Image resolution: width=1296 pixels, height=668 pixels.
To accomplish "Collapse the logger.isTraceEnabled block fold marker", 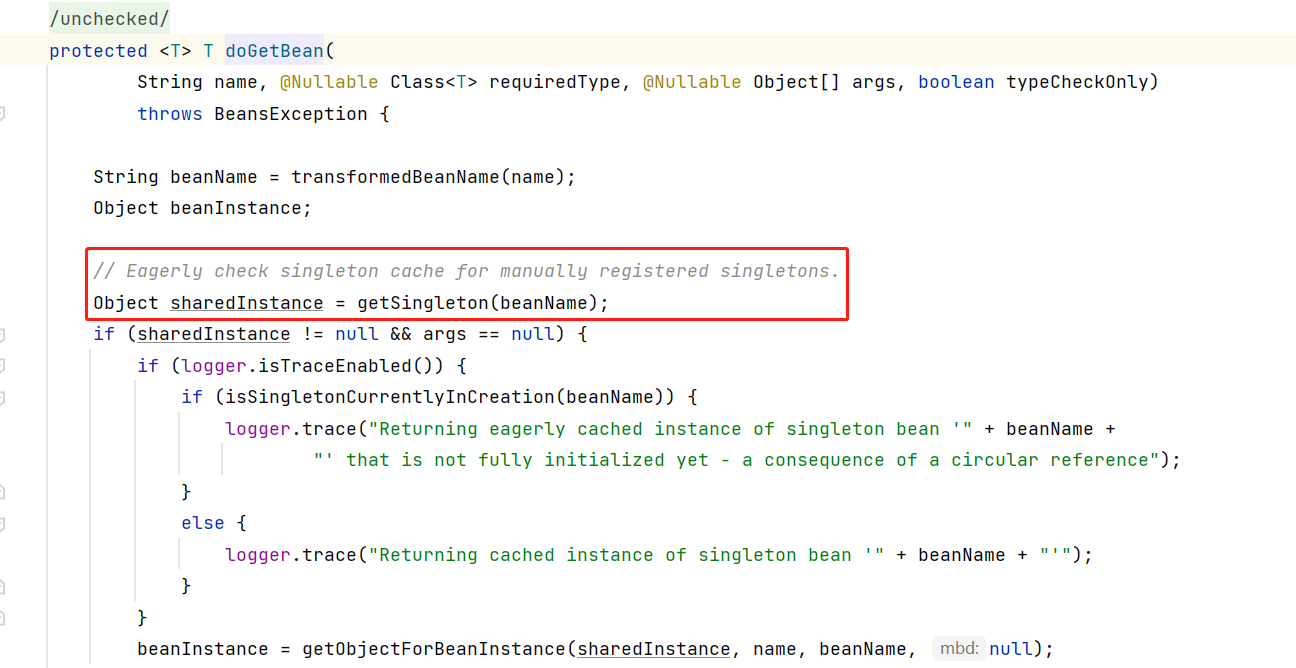I will pos(2,366).
